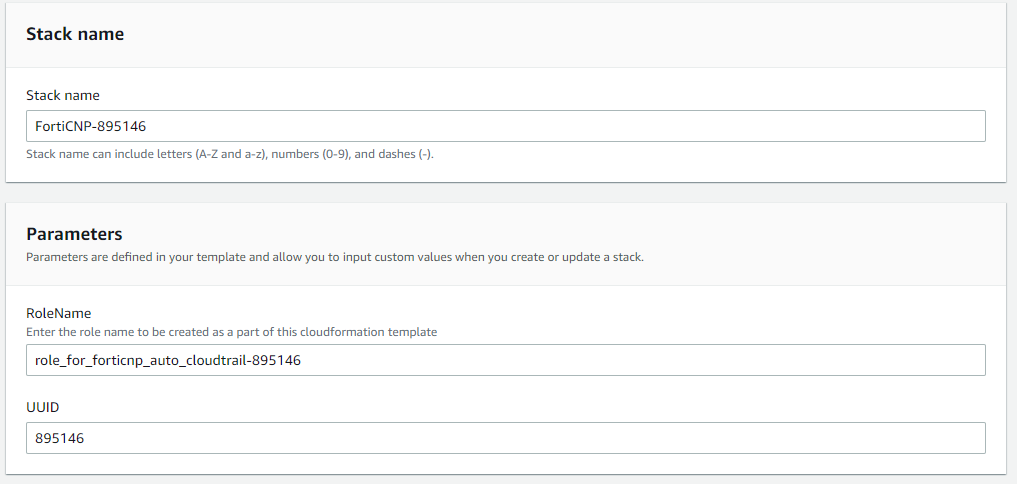
Task: Place cursor on "role_for_forticnp_auto_cloudtrail-895146" value
Action: (x=167, y=360)
